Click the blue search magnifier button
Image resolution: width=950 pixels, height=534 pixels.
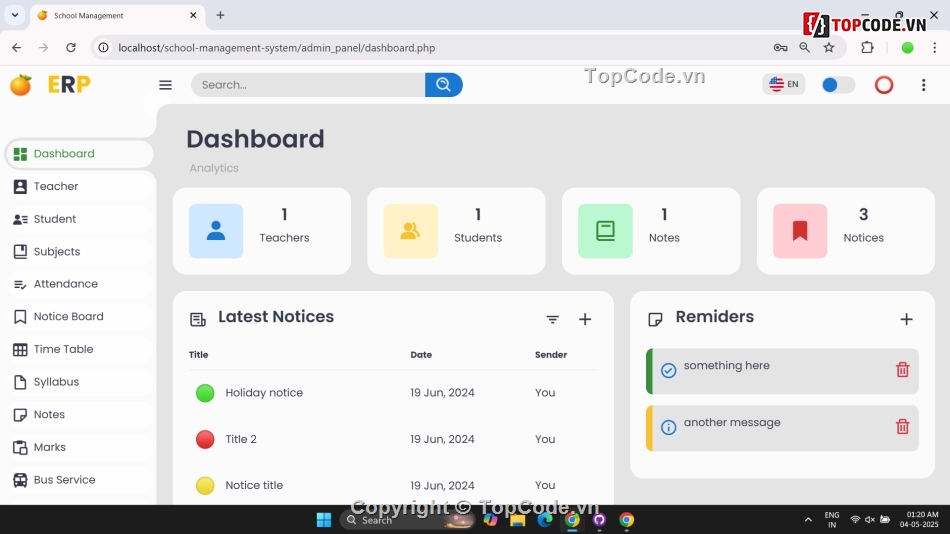pos(443,85)
